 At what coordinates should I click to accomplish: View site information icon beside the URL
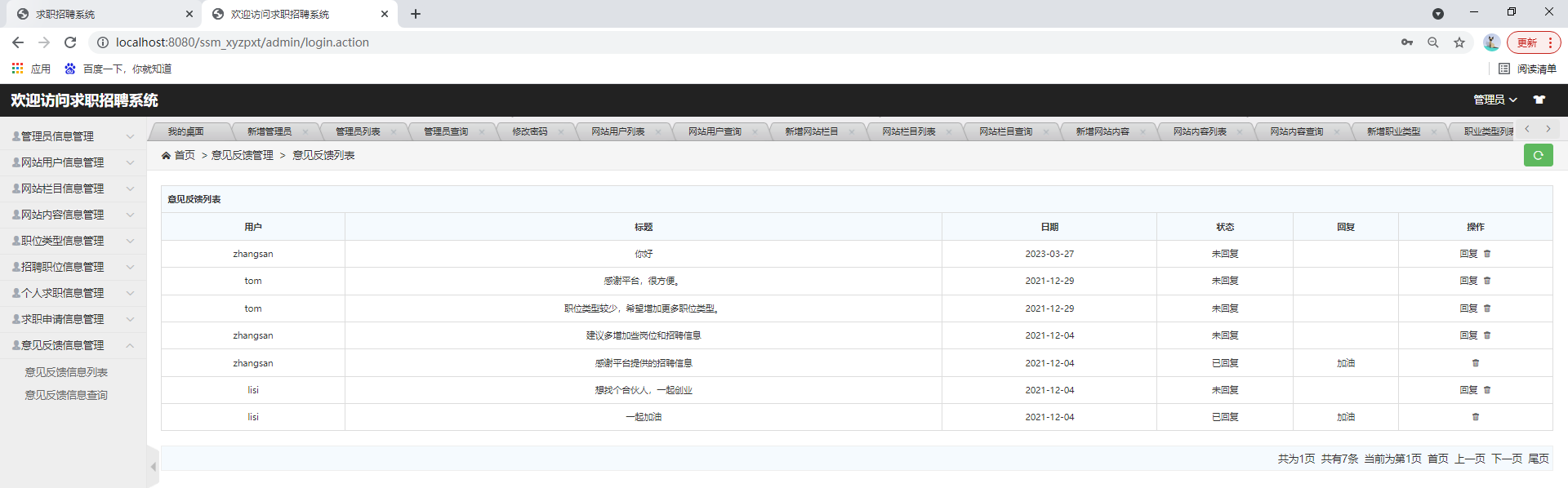pyautogui.click(x=103, y=42)
